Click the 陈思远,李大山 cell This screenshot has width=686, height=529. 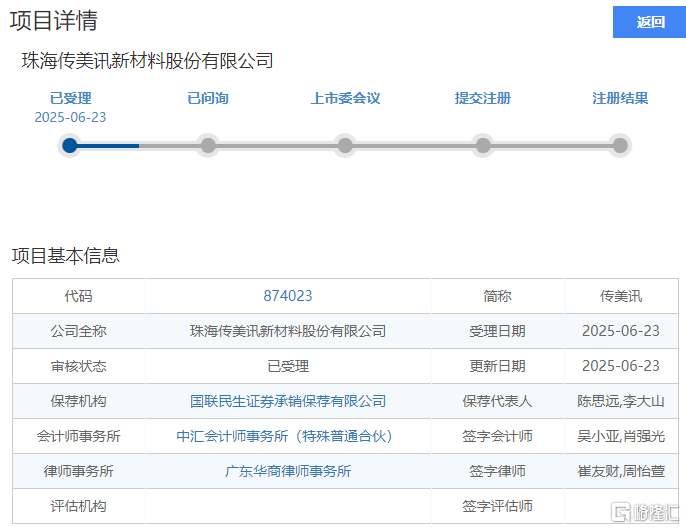tap(621, 401)
